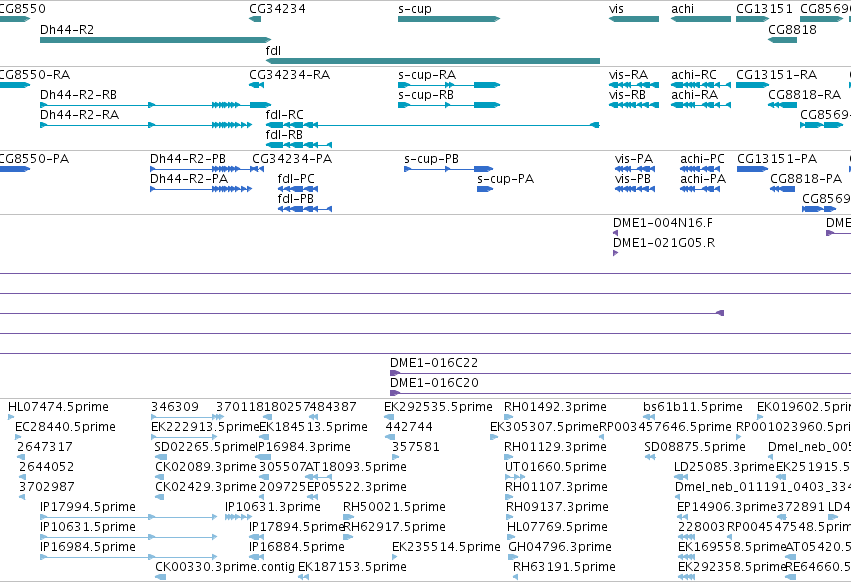Select EST EC28440.5prime
Image resolution: width=851 pixels, height=582 pixels.
pyautogui.click(x=65, y=427)
